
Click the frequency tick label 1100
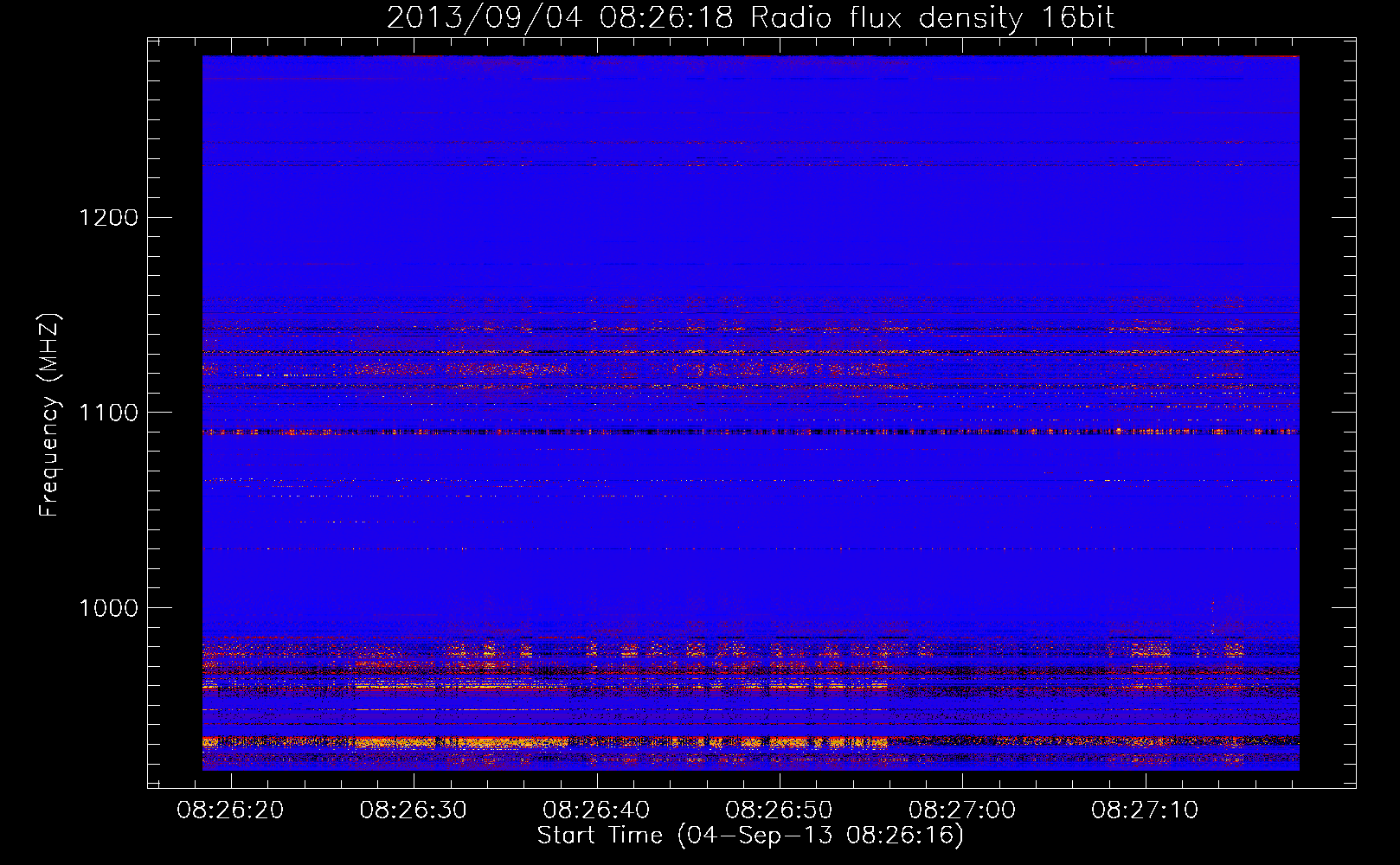109,413
